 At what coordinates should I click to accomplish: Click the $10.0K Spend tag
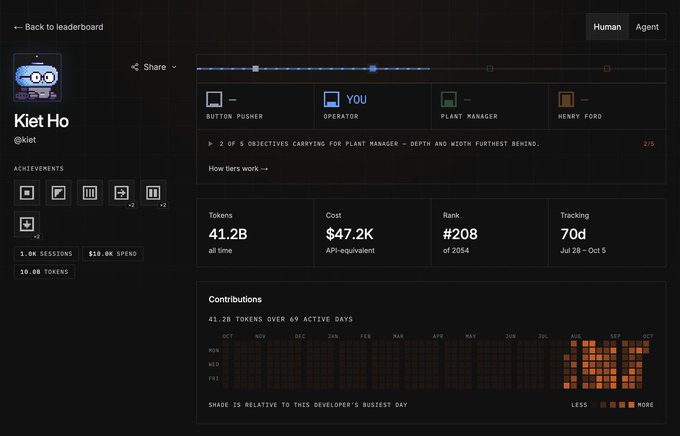pyautogui.click(x=113, y=254)
